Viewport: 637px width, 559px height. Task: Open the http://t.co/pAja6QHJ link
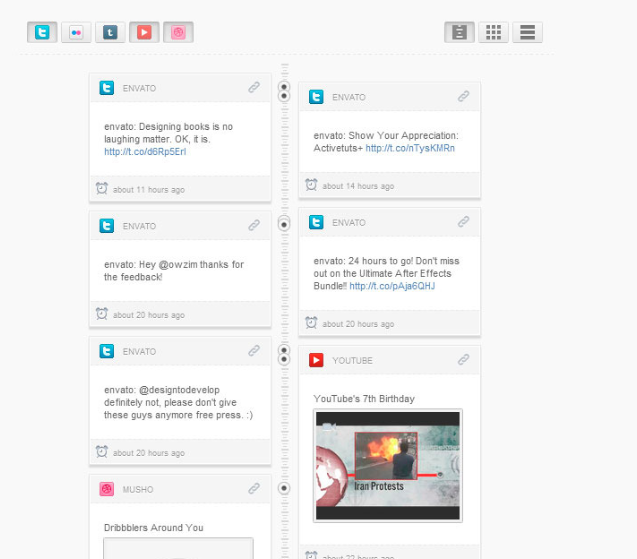pos(392,286)
